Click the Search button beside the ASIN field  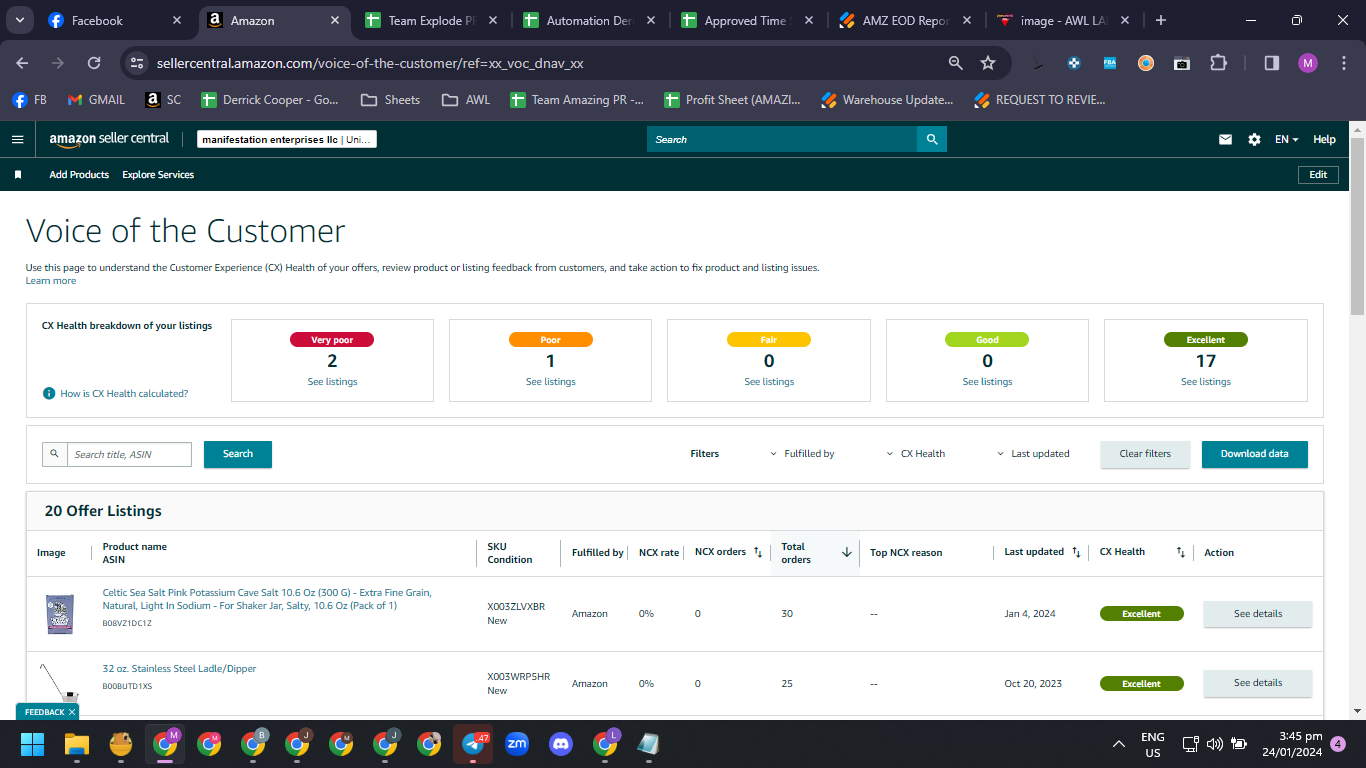(x=238, y=454)
